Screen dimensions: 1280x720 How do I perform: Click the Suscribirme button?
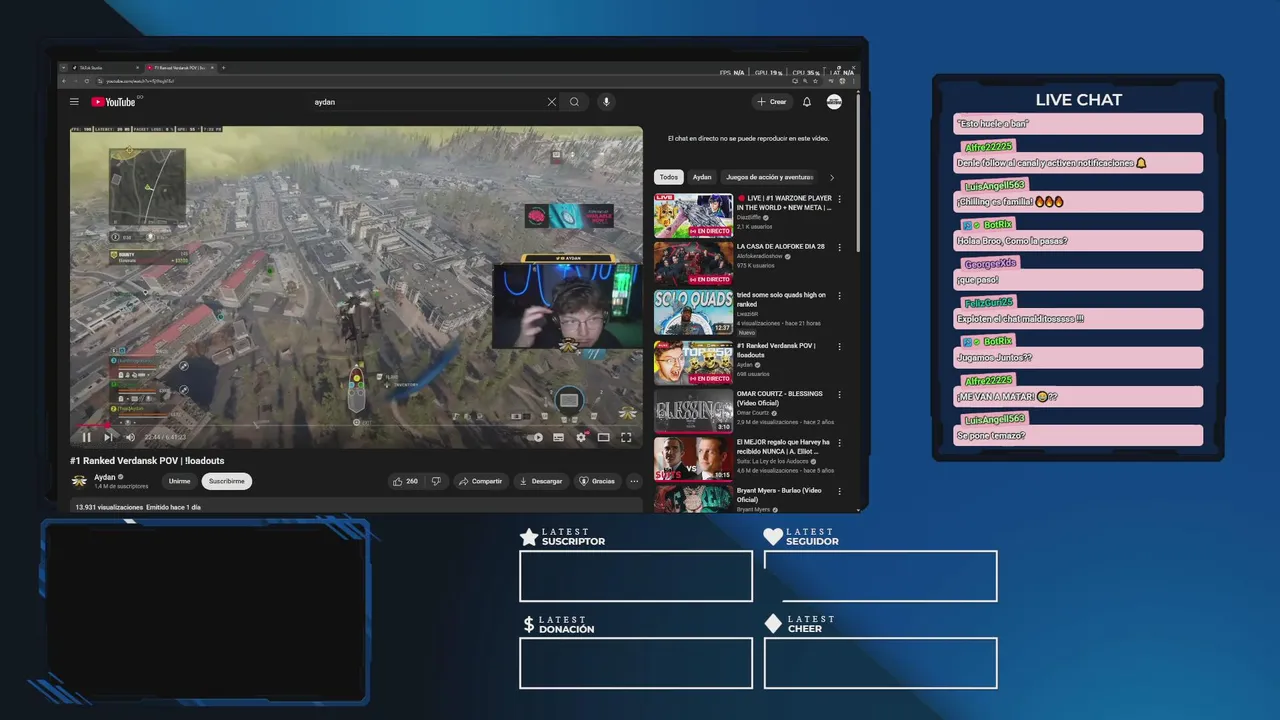(x=227, y=481)
